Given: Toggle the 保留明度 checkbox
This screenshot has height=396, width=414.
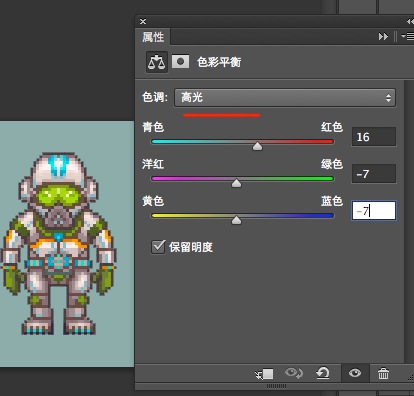Looking at the screenshot, I should tap(158, 247).
